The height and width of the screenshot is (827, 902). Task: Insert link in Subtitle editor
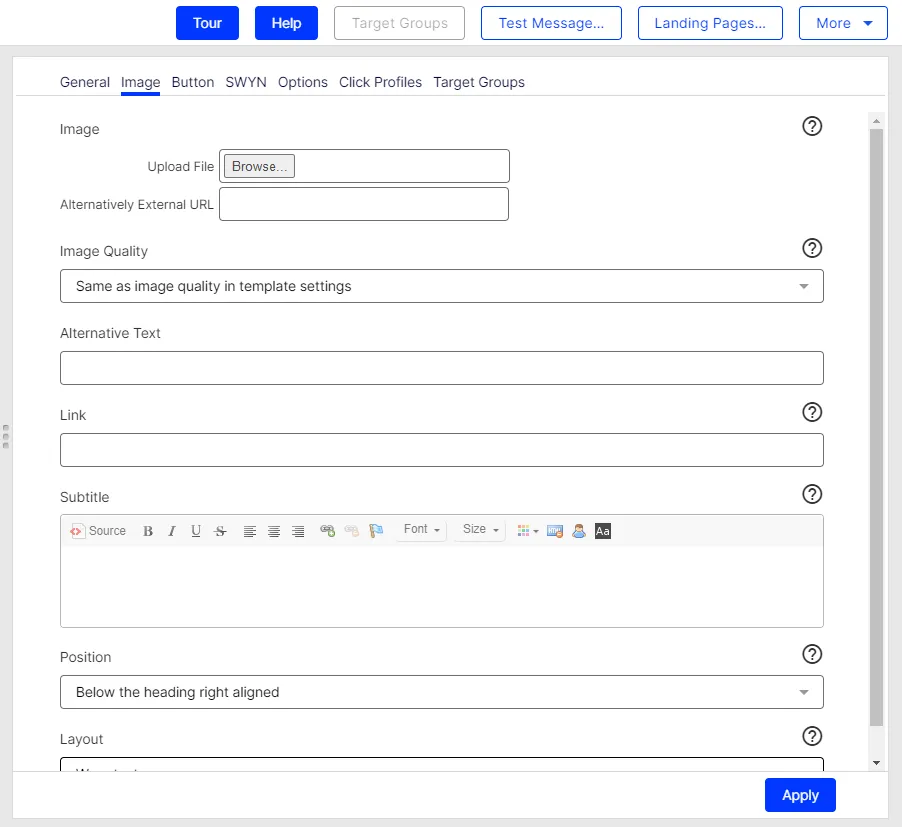click(x=327, y=531)
